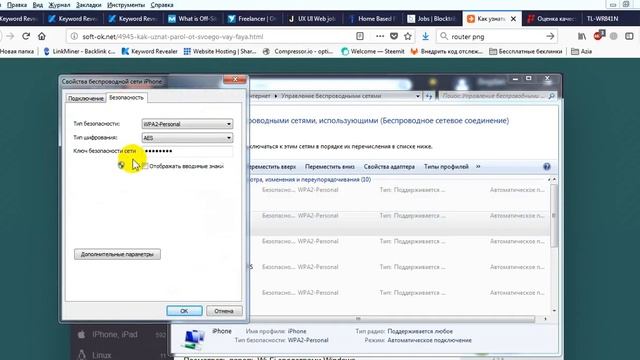This screenshot has width=640, height=360.
Task: Switch to 'UX UI Web job' browser tab
Action: click(x=313, y=19)
